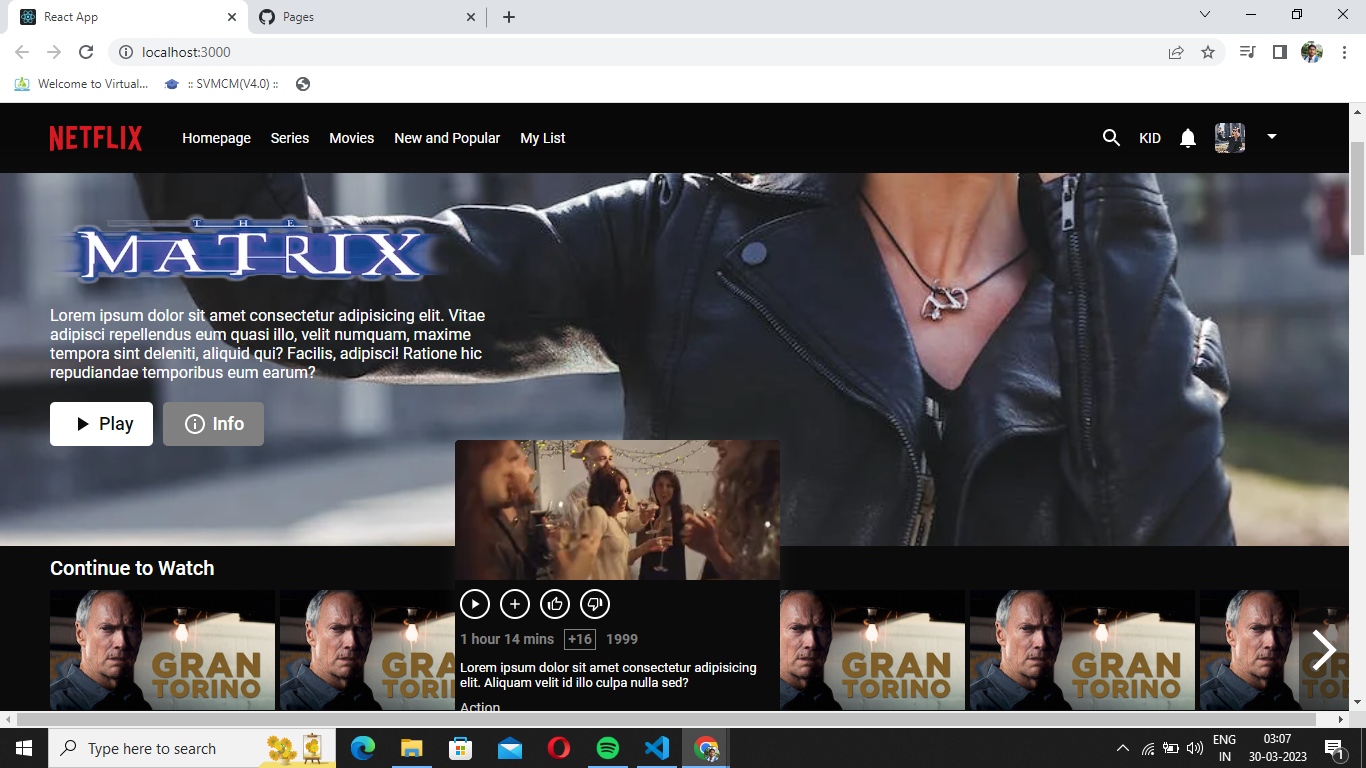
Task: Close the Pages tab
Action: click(x=471, y=17)
